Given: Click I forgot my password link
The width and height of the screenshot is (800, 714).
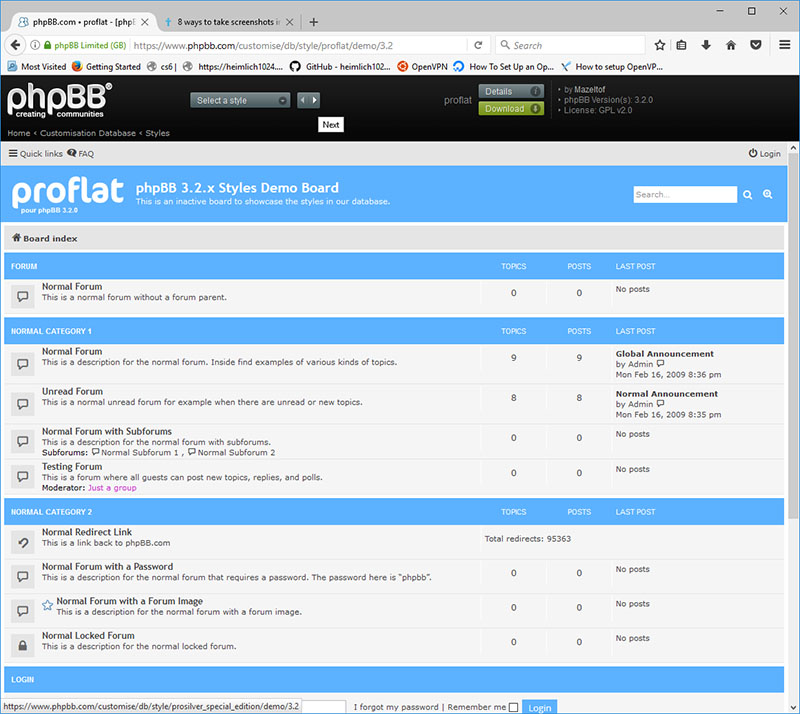Looking at the screenshot, I should [396, 707].
